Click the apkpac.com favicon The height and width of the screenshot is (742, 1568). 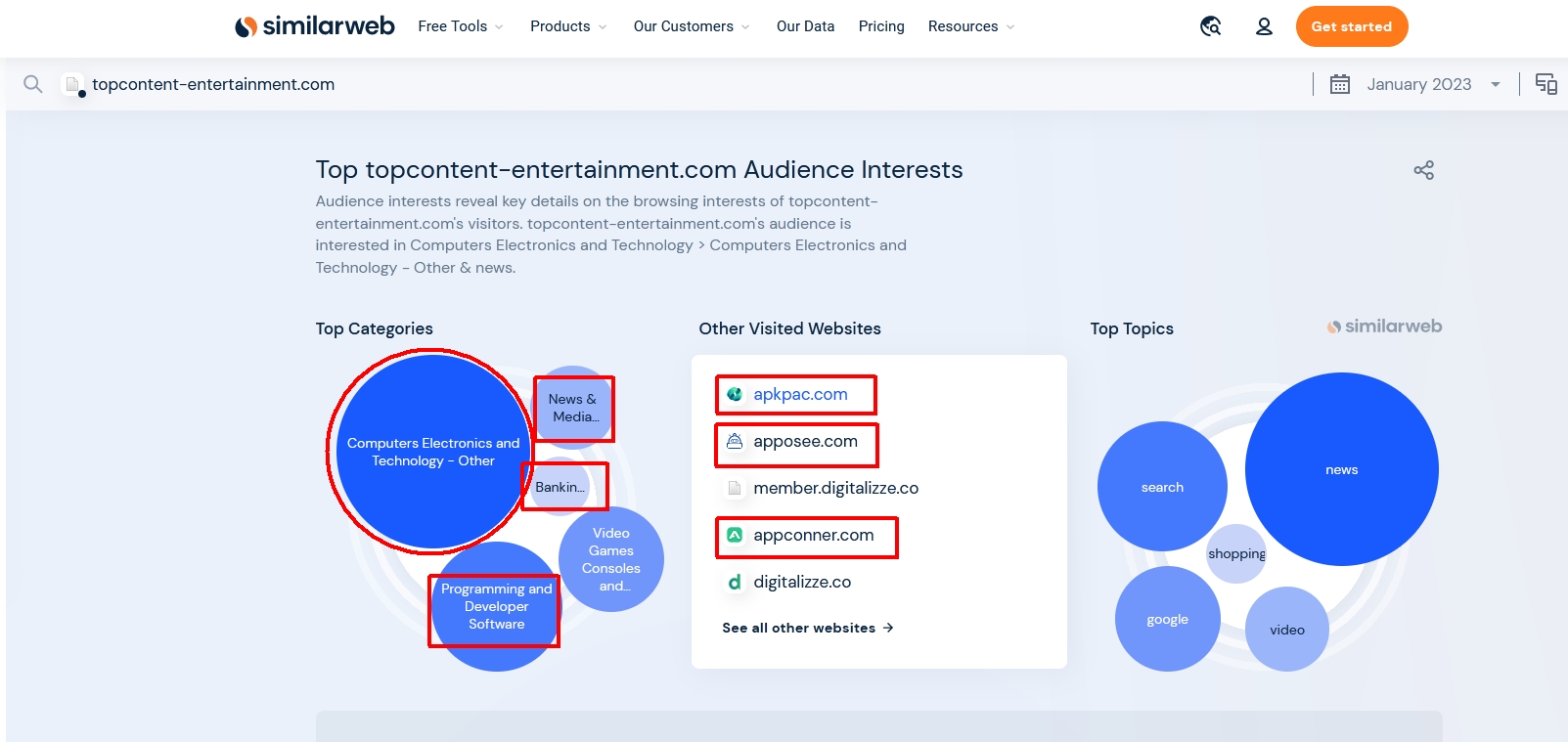point(735,394)
